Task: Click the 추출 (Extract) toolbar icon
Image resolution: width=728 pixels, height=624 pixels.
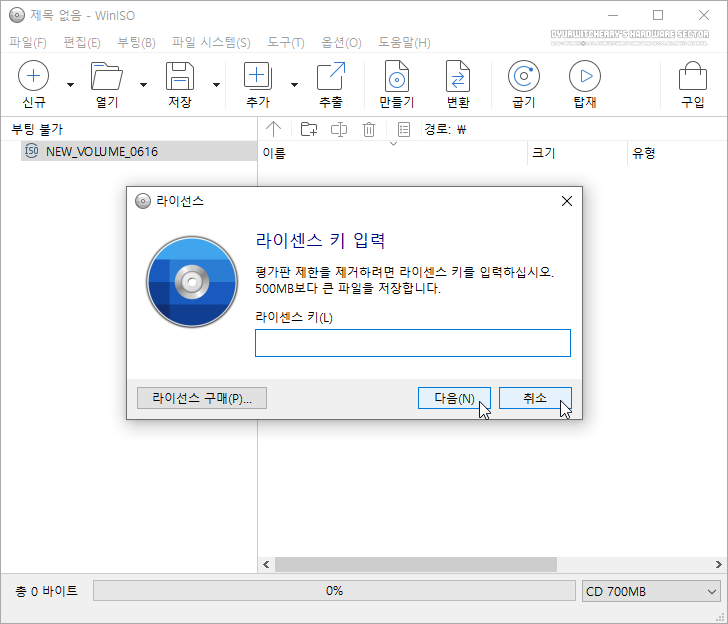Action: (331, 76)
